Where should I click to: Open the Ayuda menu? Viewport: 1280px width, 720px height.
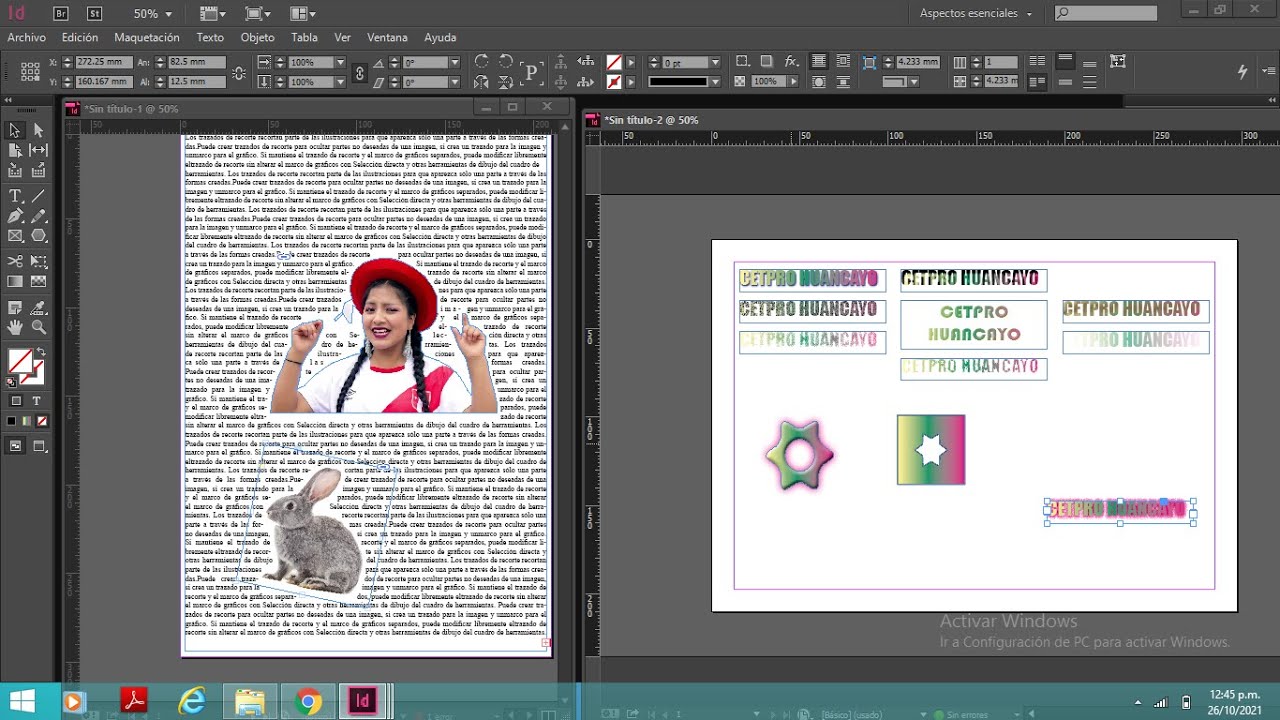440,37
